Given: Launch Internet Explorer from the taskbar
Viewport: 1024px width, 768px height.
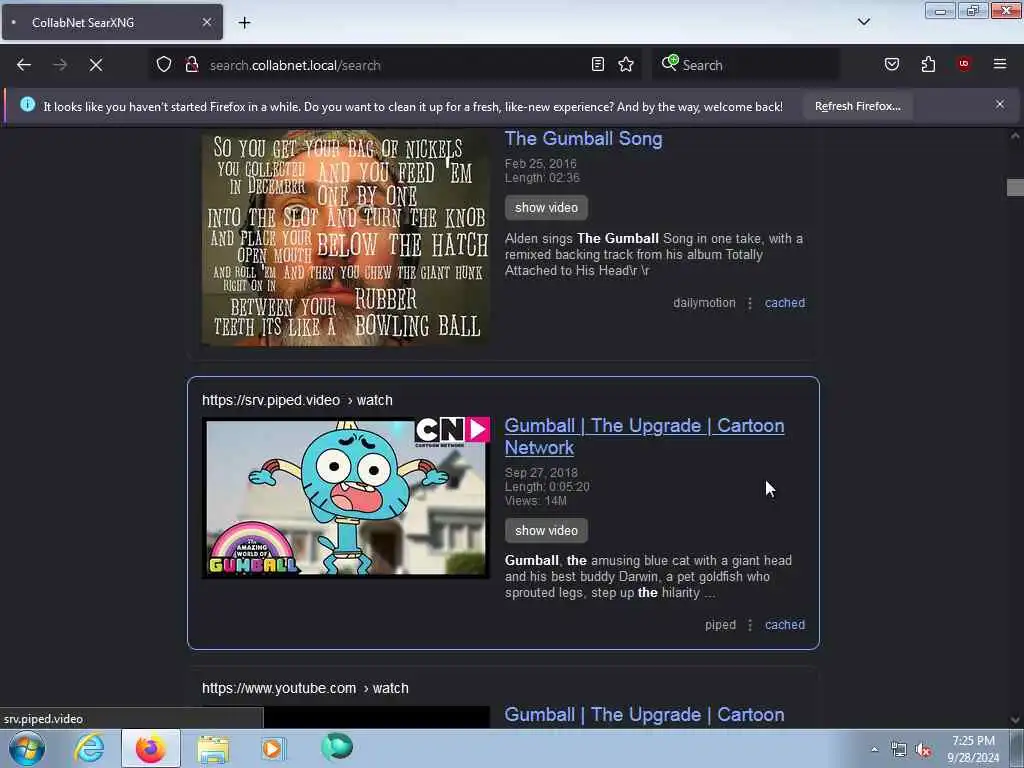Looking at the screenshot, I should tap(89, 748).
